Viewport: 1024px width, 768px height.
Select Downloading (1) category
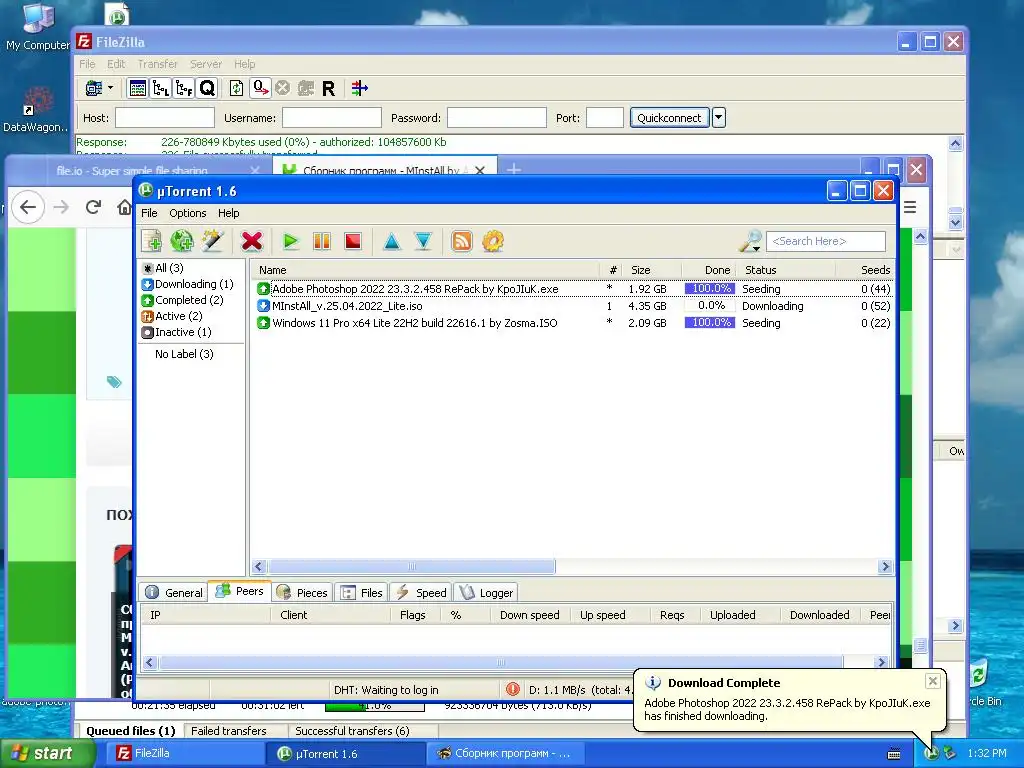coord(187,284)
